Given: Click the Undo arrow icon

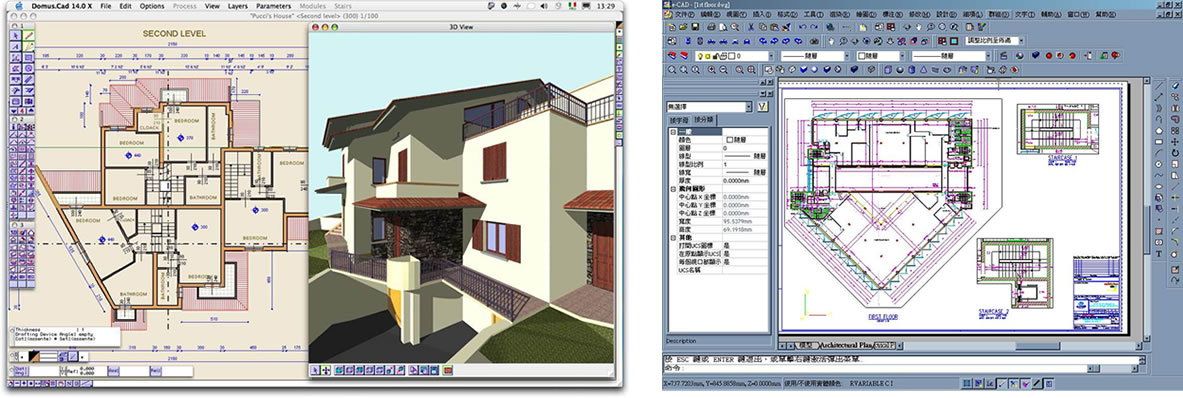Looking at the screenshot, I should [x=803, y=27].
